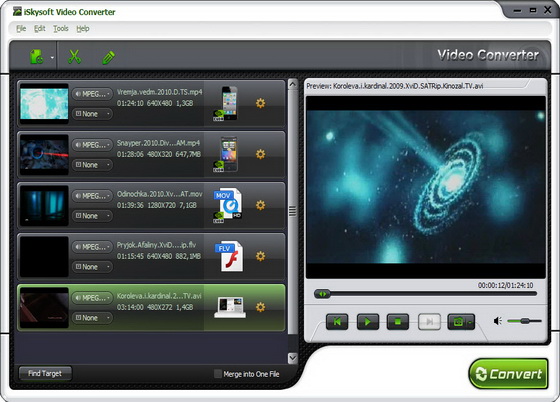Select the scissors Trim tool
The image size is (560, 402).
click(x=74, y=57)
